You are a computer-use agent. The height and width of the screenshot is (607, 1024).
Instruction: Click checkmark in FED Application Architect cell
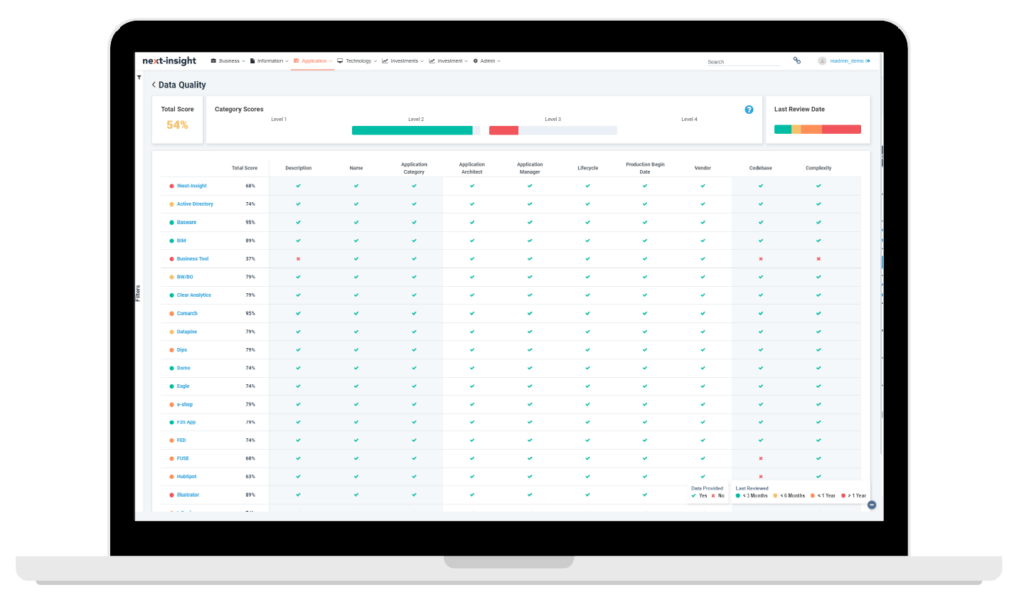(x=472, y=440)
